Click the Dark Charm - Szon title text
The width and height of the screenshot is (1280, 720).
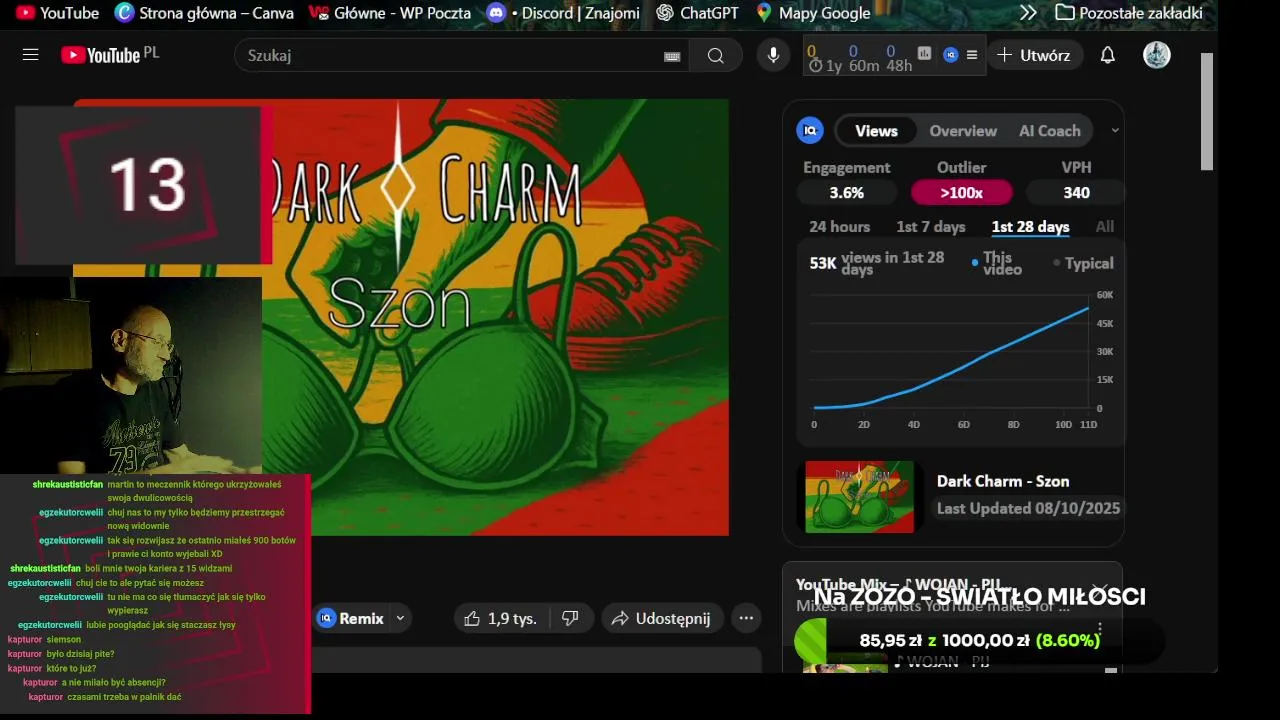[x=1003, y=481]
